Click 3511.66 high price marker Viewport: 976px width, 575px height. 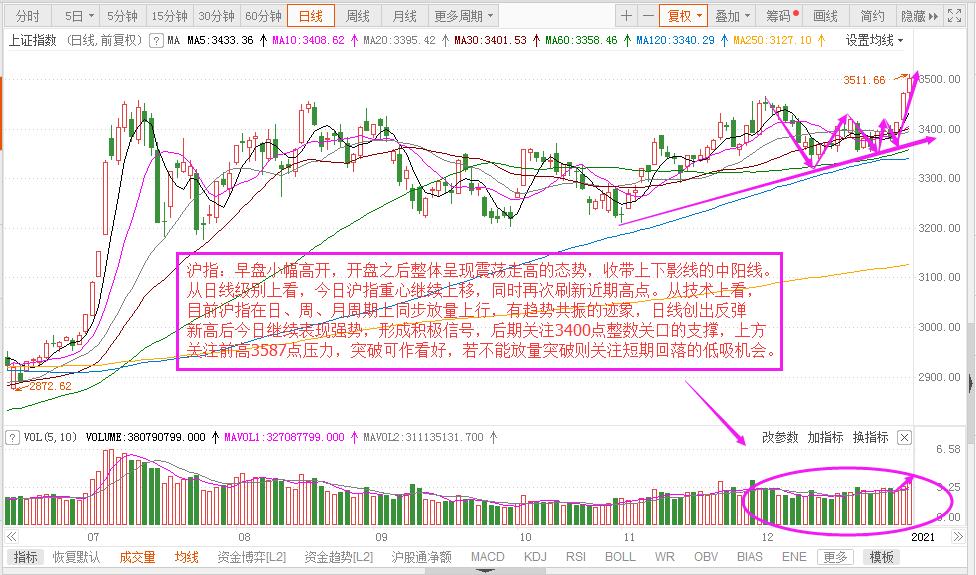pyautogui.click(x=864, y=80)
